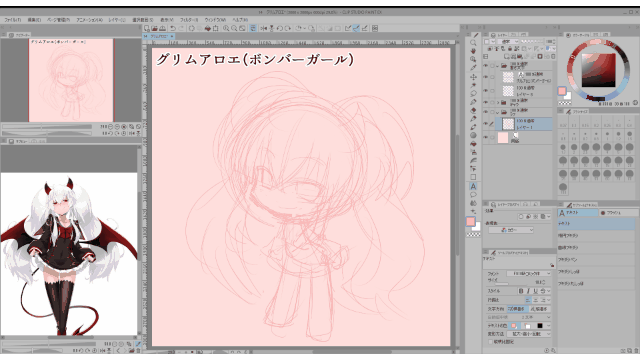Select the Auto Select wand tool
Screen dimensions: 640x360
(x=473, y=85)
